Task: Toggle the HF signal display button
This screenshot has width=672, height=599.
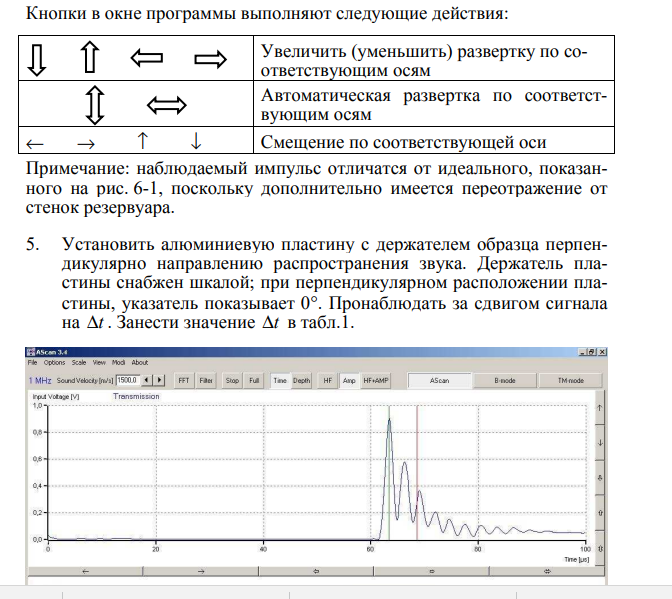Action: pyautogui.click(x=327, y=380)
